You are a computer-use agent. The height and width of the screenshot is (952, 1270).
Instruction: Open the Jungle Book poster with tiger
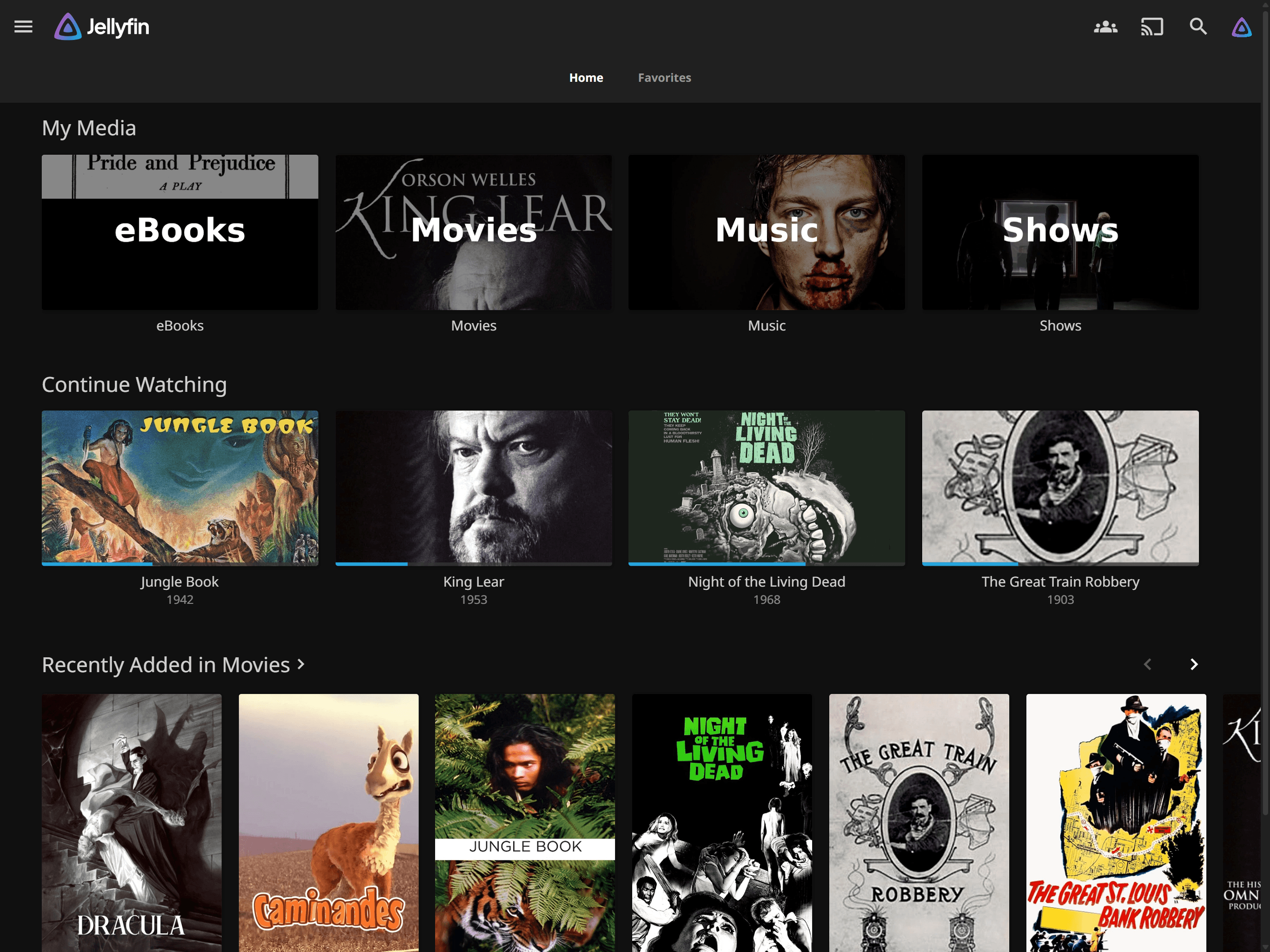[x=525, y=823]
